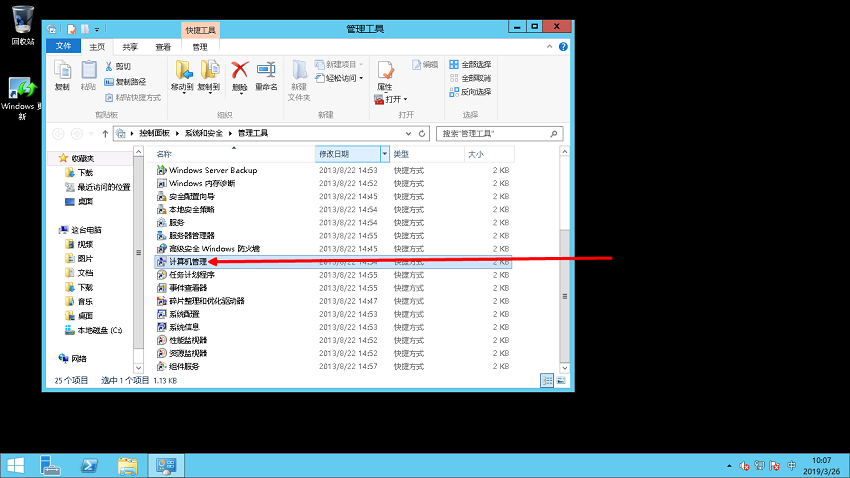Click the Shortcut Tools (快捷工具) tab
The image size is (850, 478).
click(x=201, y=30)
